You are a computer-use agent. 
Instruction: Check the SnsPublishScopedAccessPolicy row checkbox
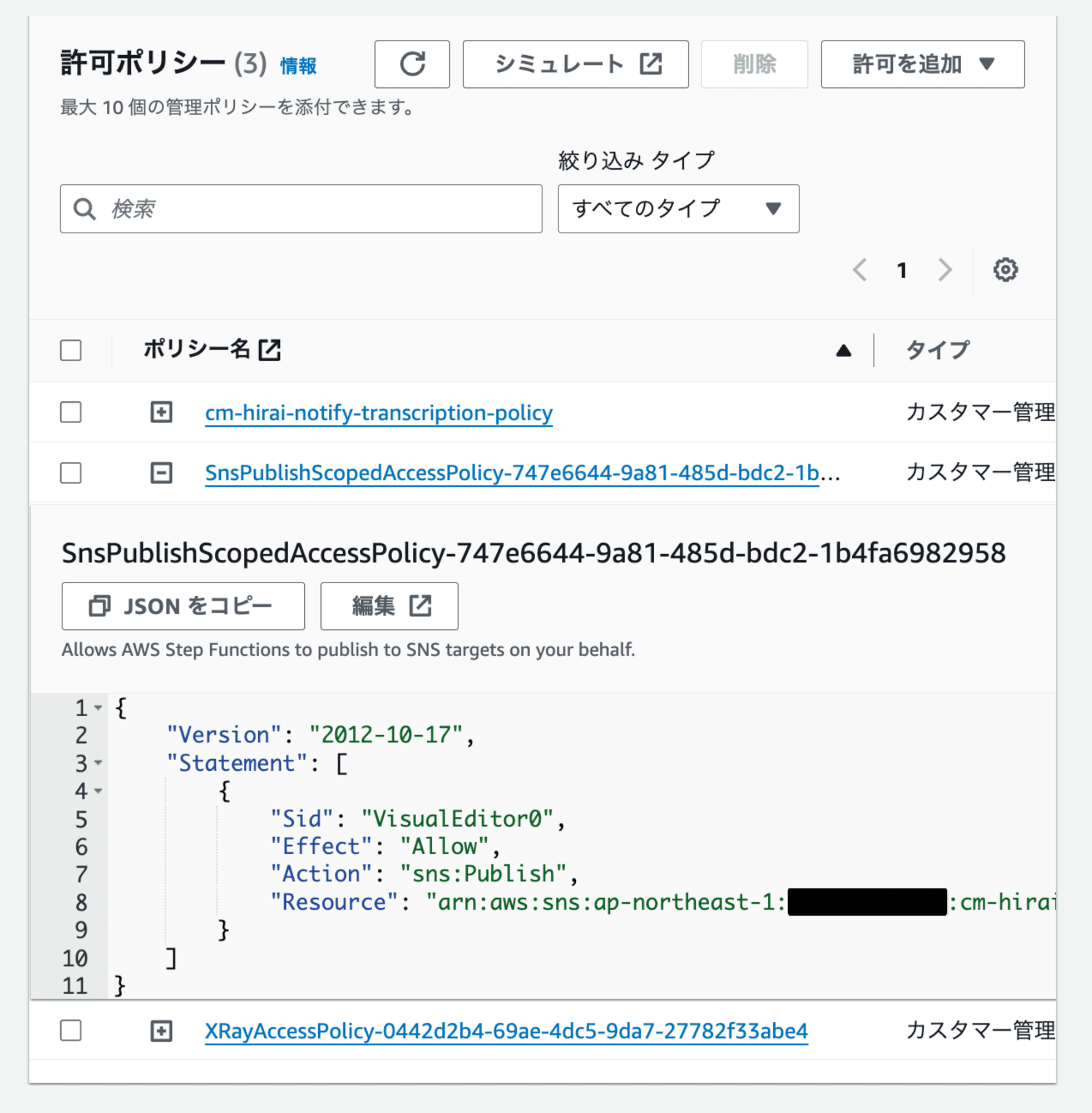71,474
